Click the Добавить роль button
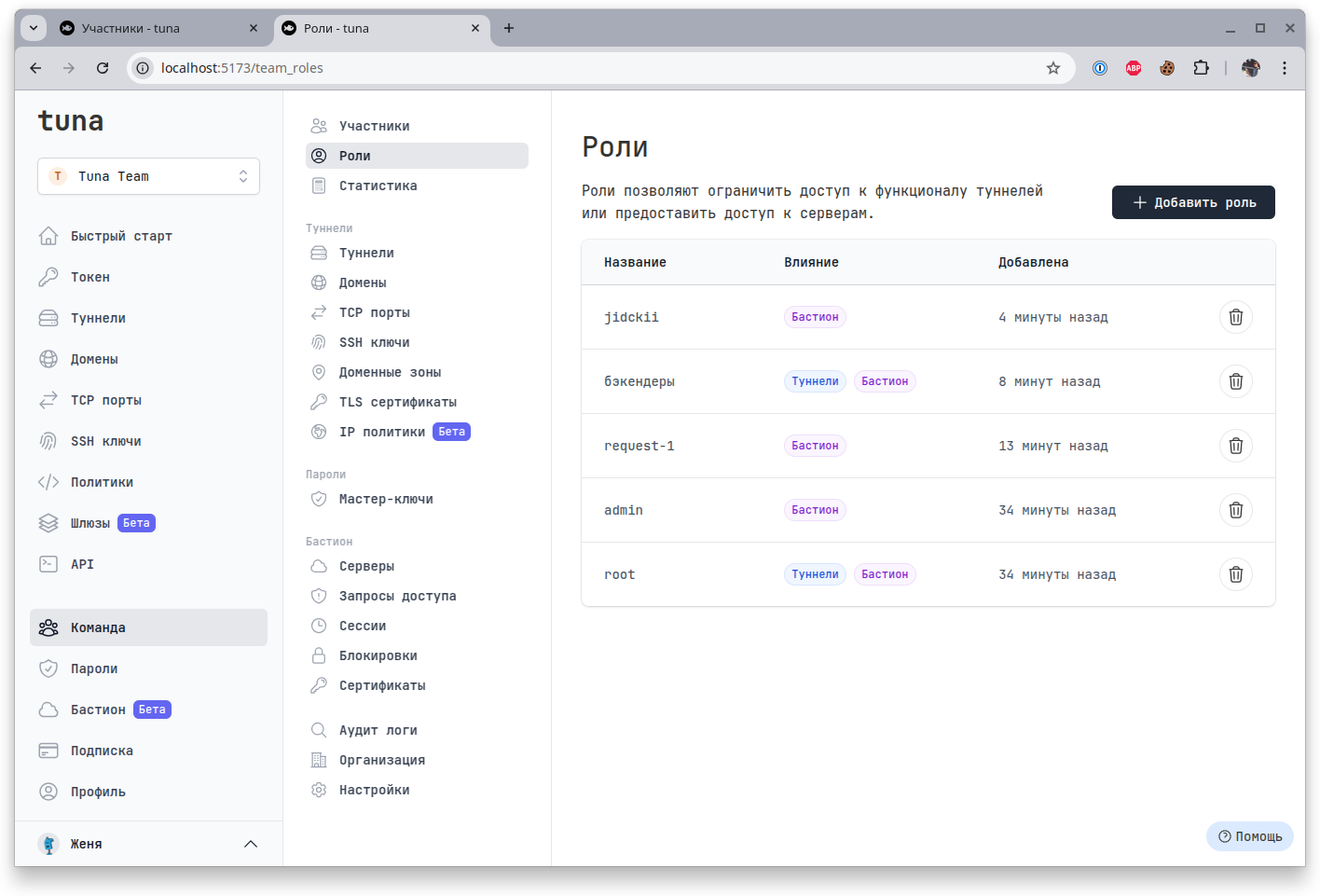This screenshot has height=896, width=1320. click(x=1193, y=202)
